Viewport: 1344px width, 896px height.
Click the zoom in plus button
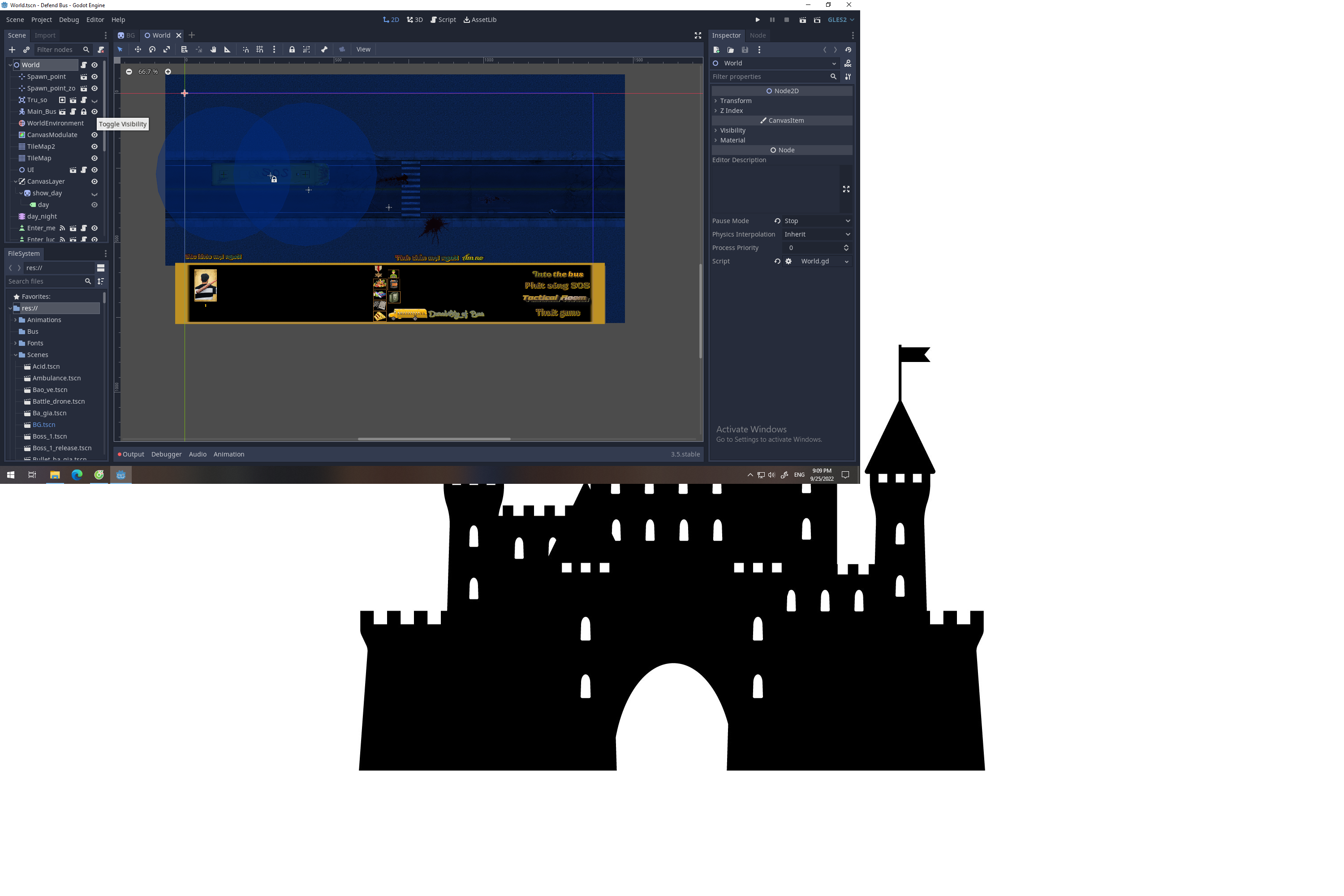(x=168, y=71)
